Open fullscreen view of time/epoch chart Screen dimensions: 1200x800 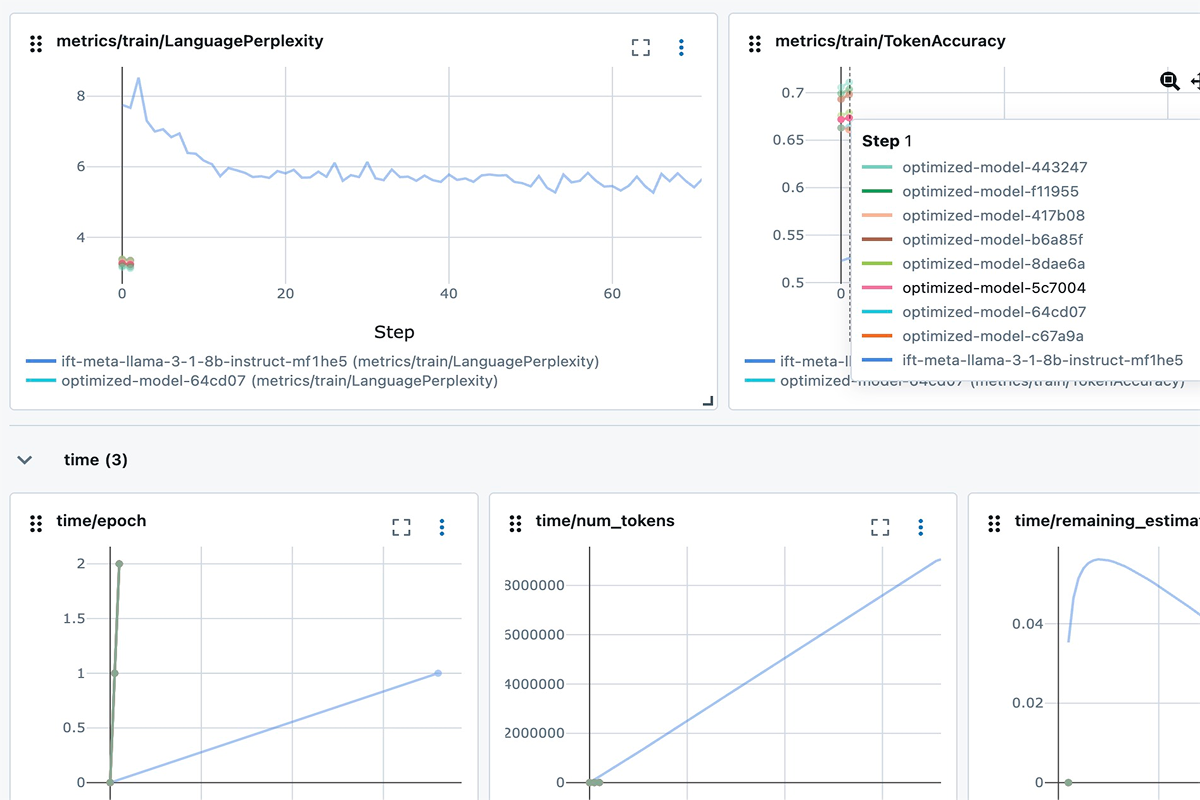[x=402, y=527]
